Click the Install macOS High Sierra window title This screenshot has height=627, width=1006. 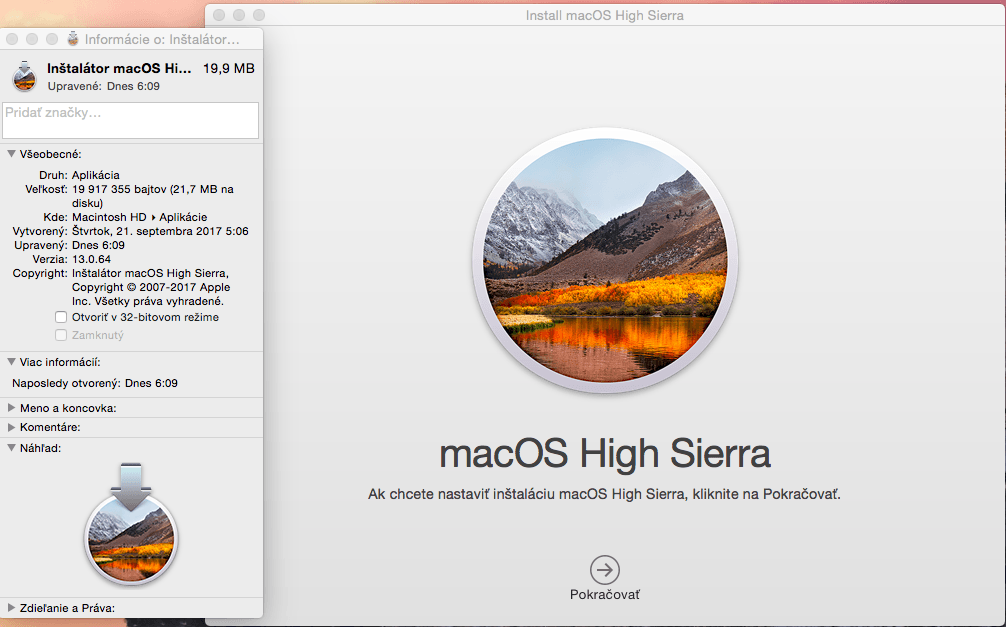coord(604,15)
